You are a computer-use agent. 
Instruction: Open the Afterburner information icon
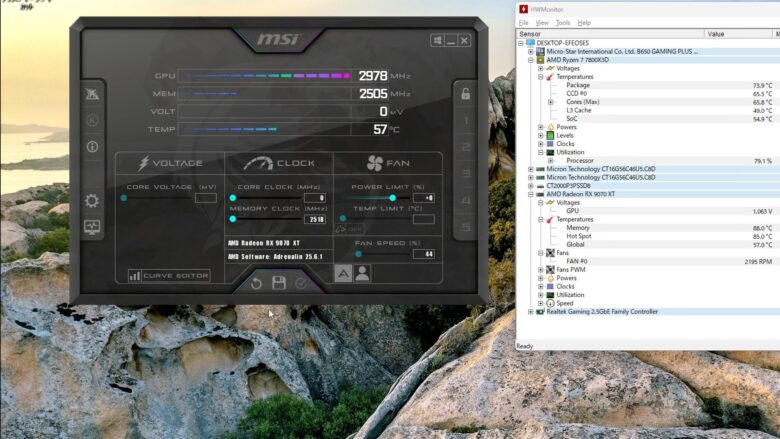point(92,147)
